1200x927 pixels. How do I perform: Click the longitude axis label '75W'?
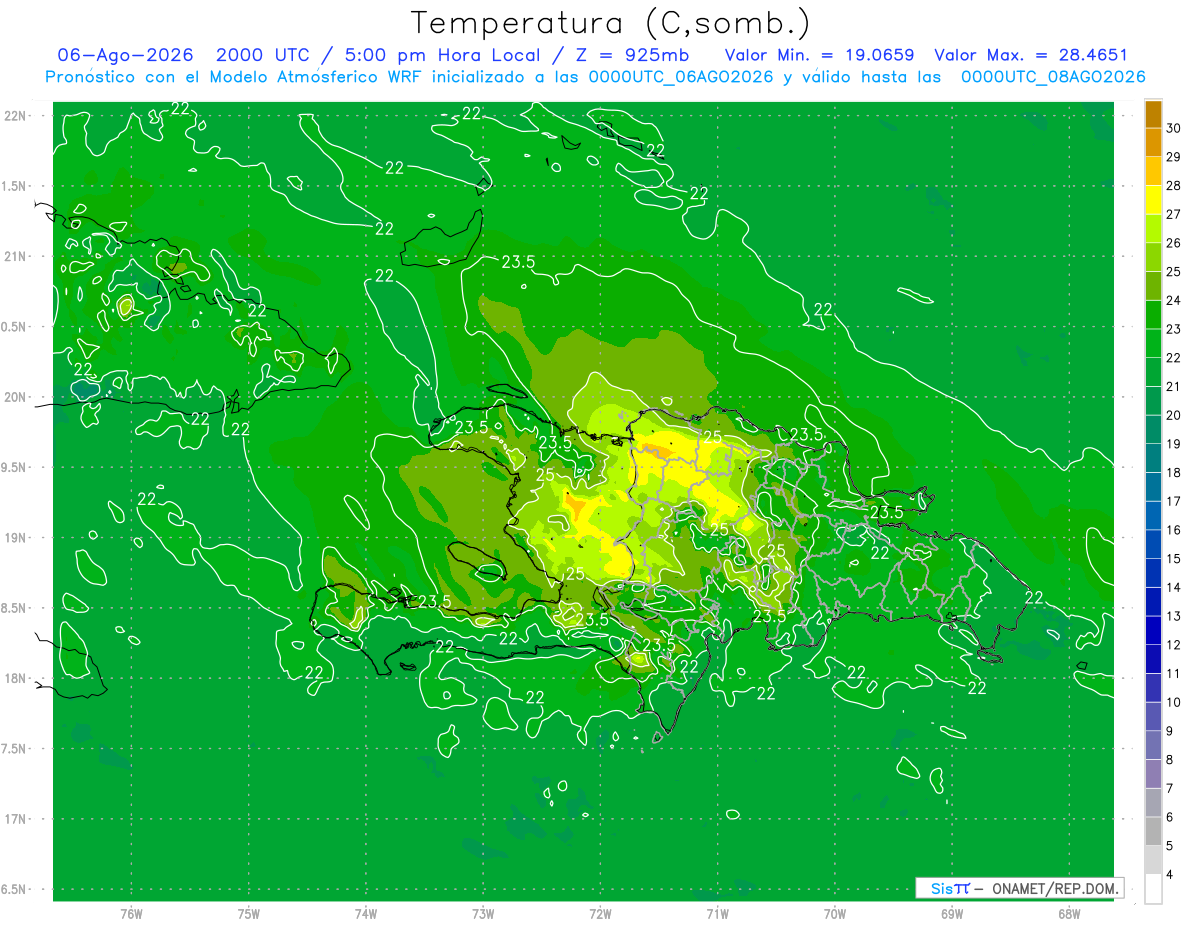(249, 914)
